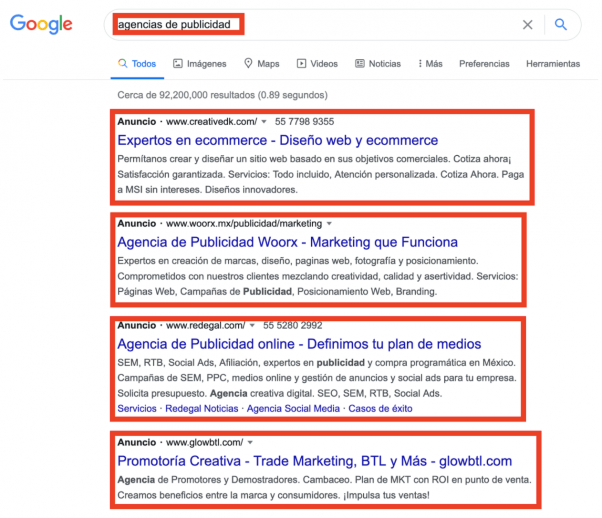Image resolution: width=602 pixels, height=518 pixels.
Task: Click the Imágenes picture icon
Action: tap(178, 63)
